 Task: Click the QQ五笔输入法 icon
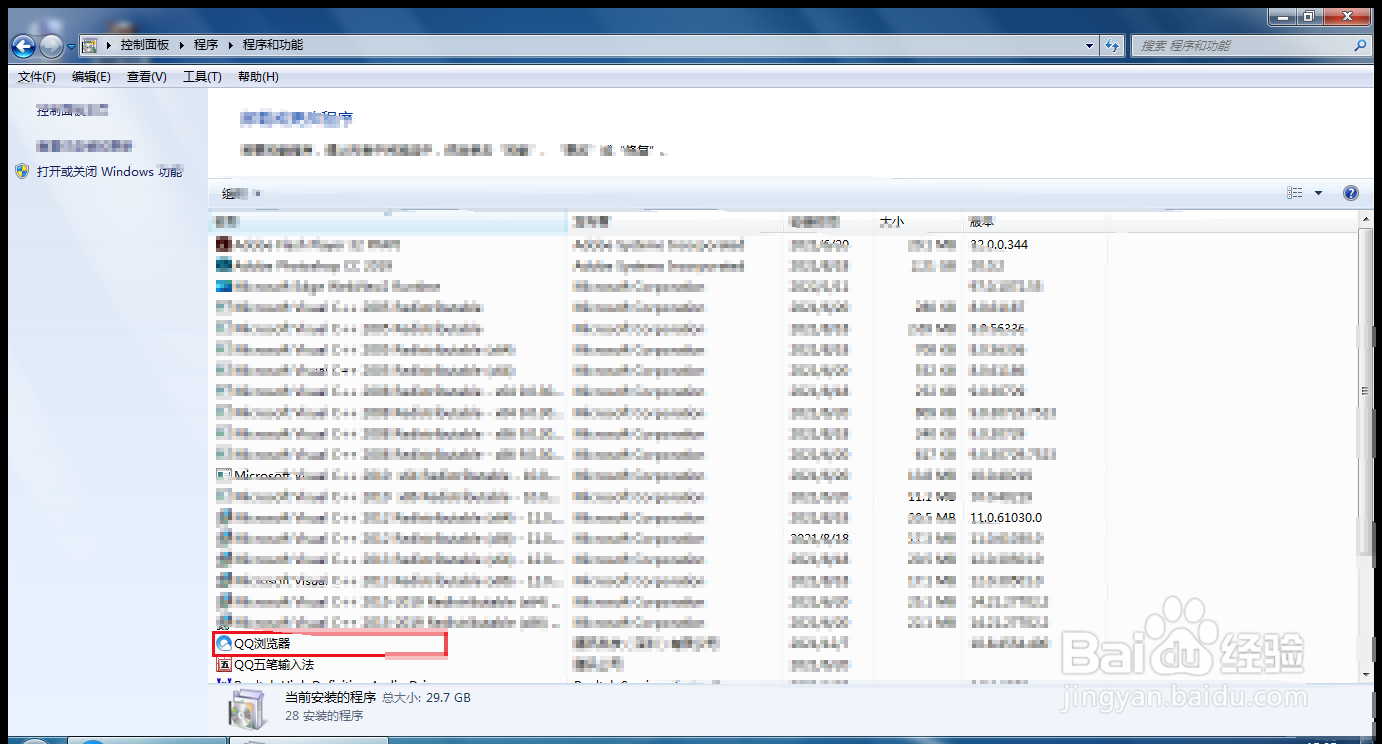[x=224, y=664]
